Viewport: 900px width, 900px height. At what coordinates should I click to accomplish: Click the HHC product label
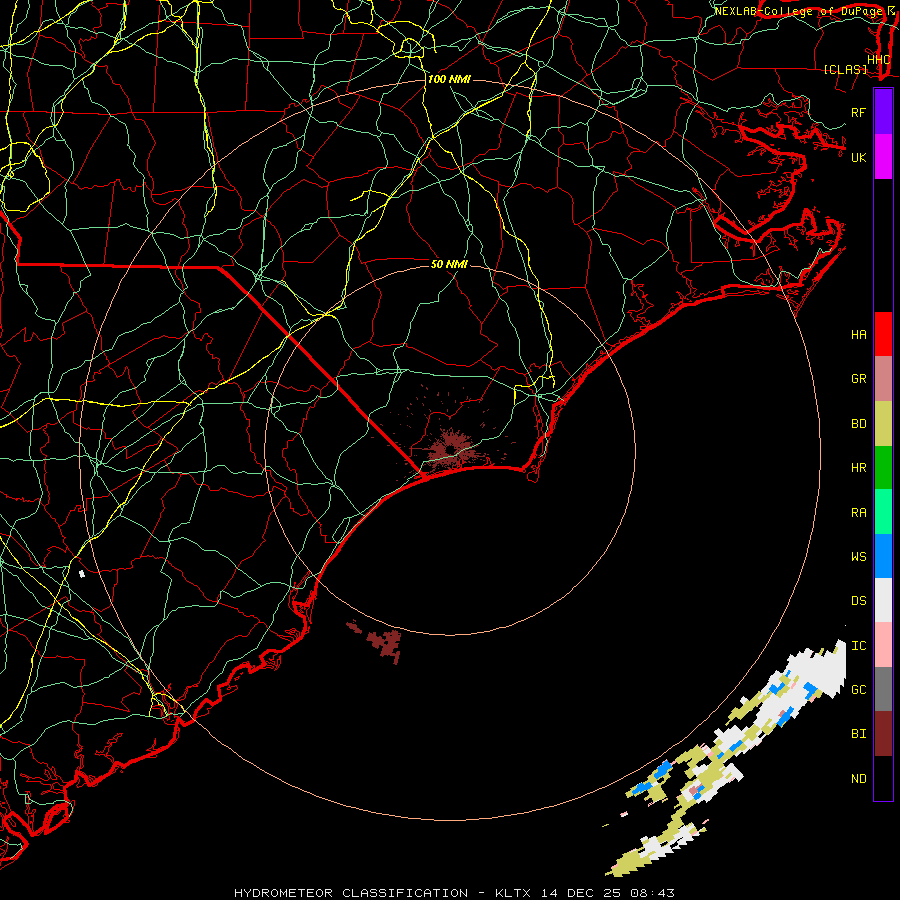click(x=878, y=59)
